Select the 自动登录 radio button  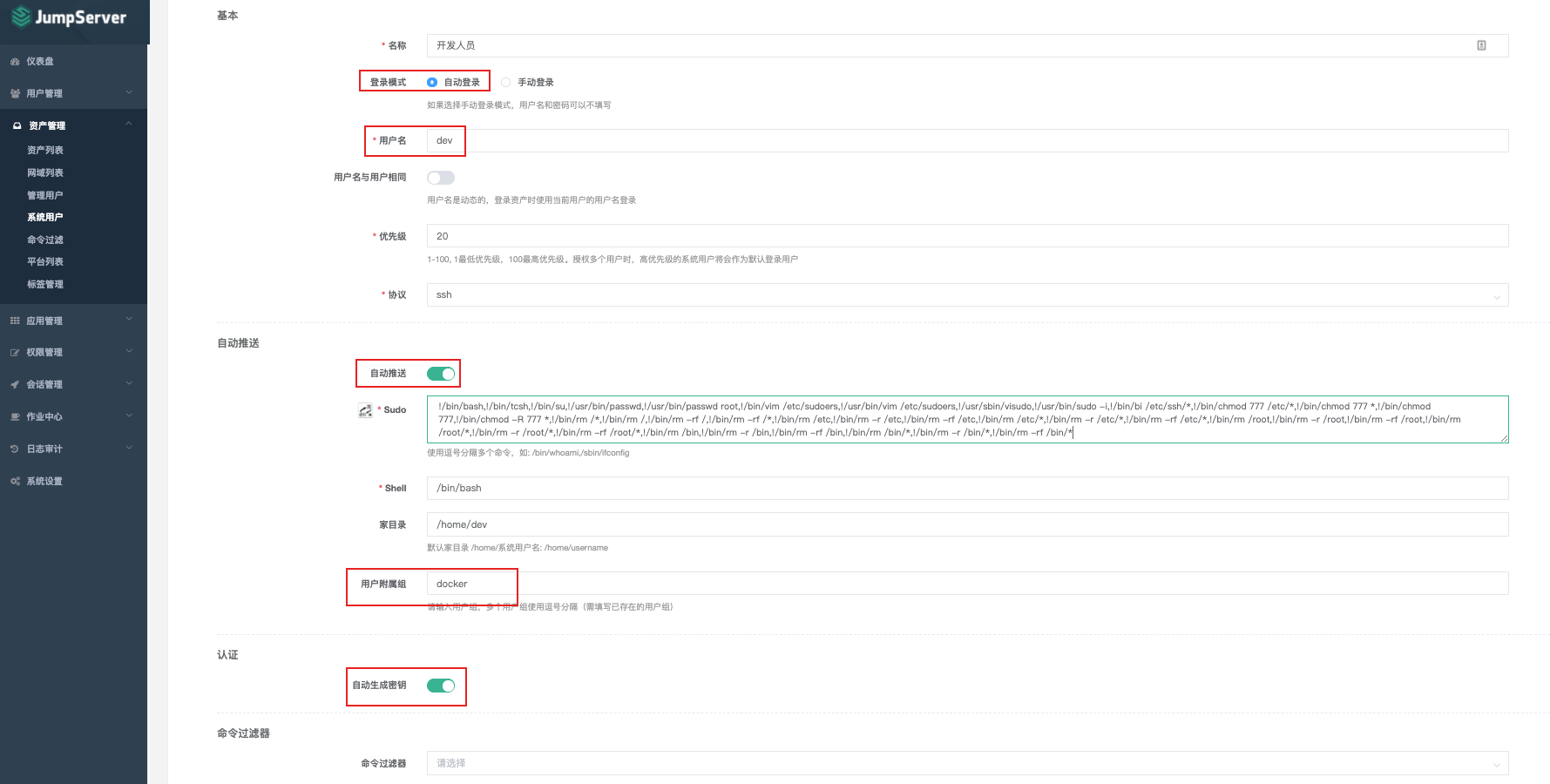tap(432, 82)
